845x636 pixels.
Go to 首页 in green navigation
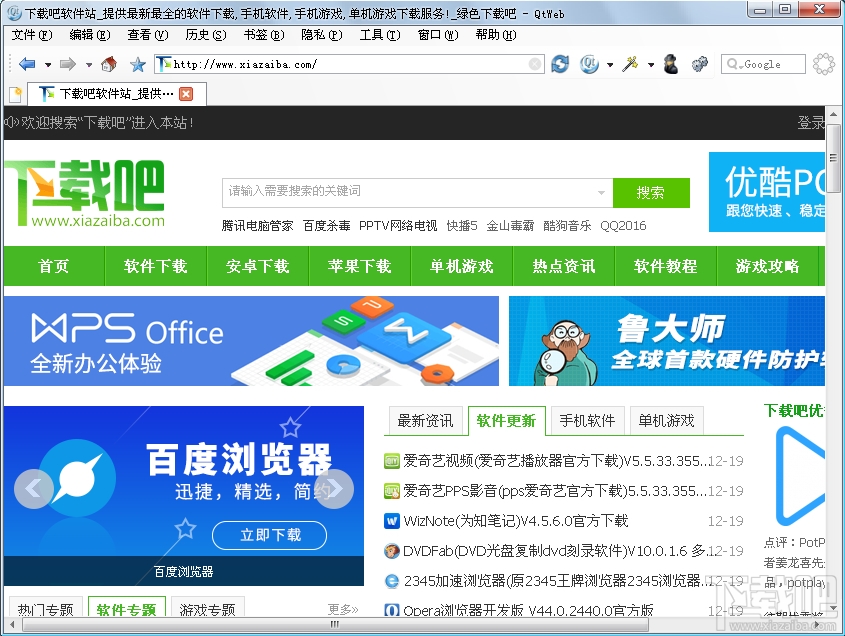pyautogui.click(x=54, y=266)
